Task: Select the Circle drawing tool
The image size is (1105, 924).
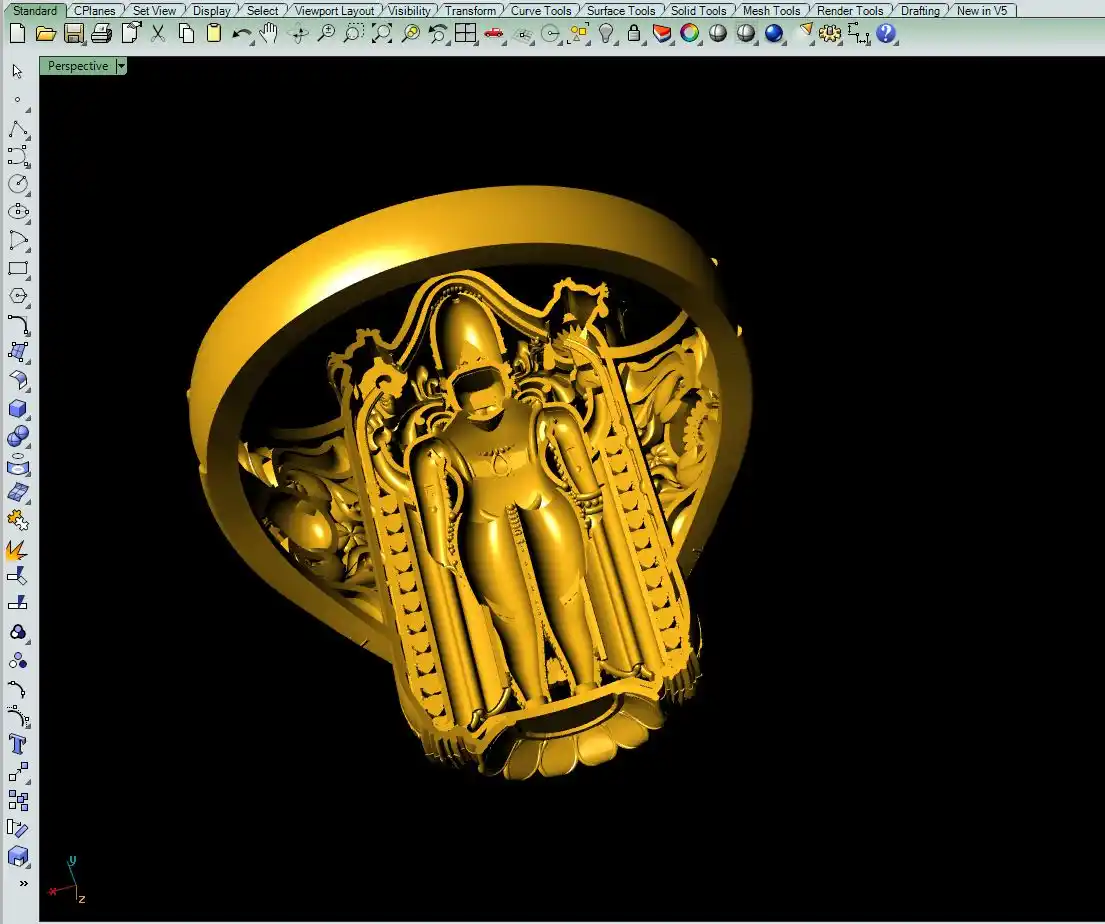Action: click(x=18, y=184)
